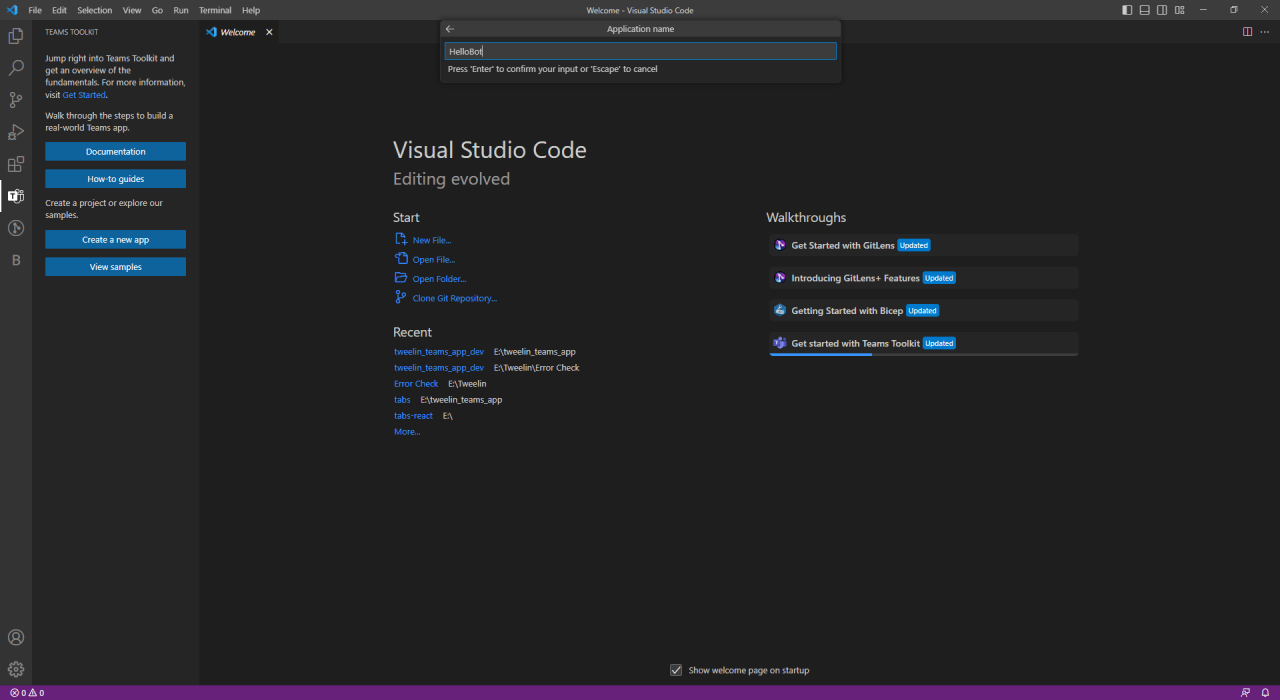Image resolution: width=1280 pixels, height=700 pixels.
Task: Toggle the split editor layout icon top right
Action: (1247, 31)
